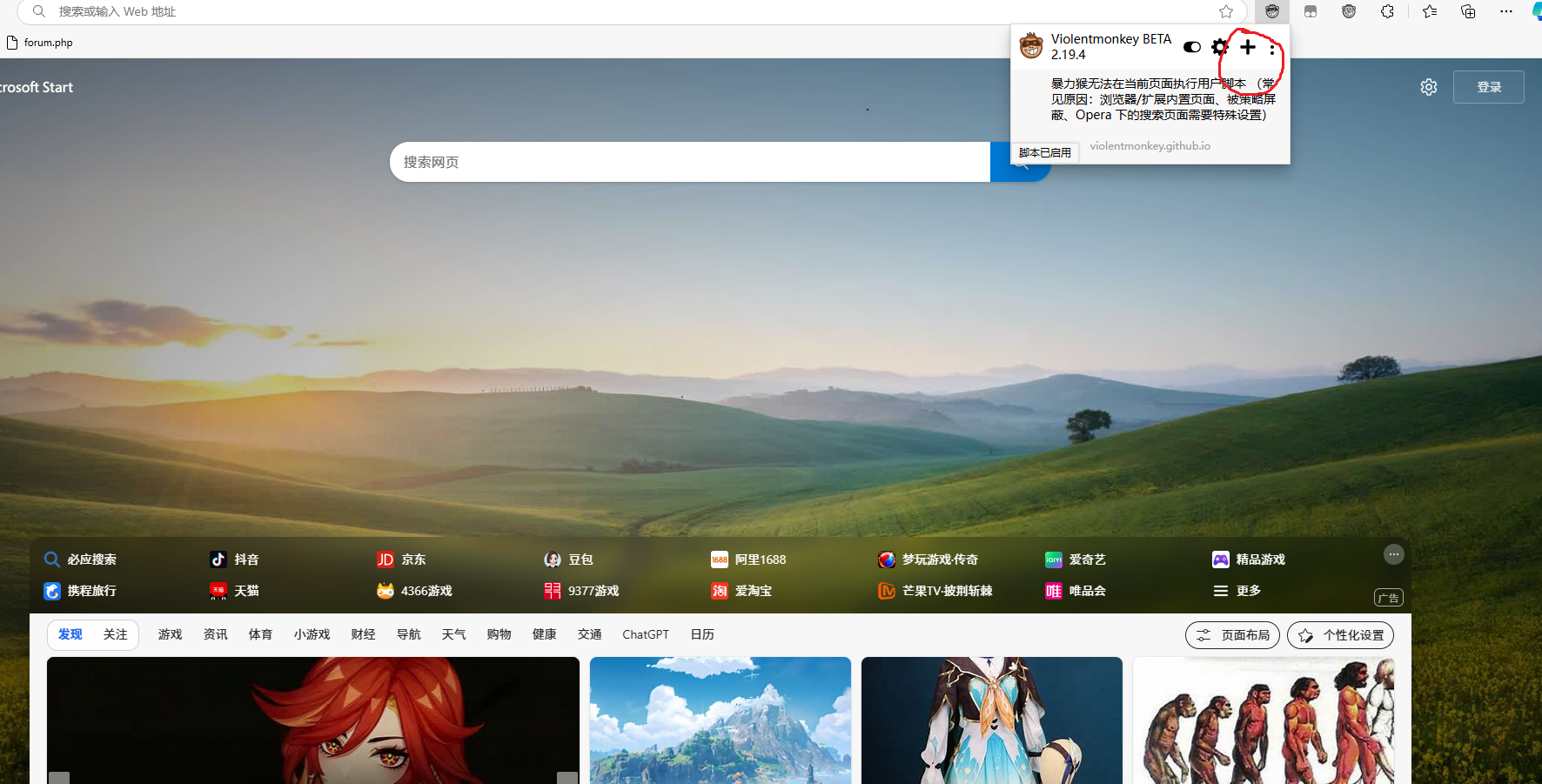This screenshot has width=1542, height=784.
Task: Expand 更多 quick links list
Action: coord(1237,591)
